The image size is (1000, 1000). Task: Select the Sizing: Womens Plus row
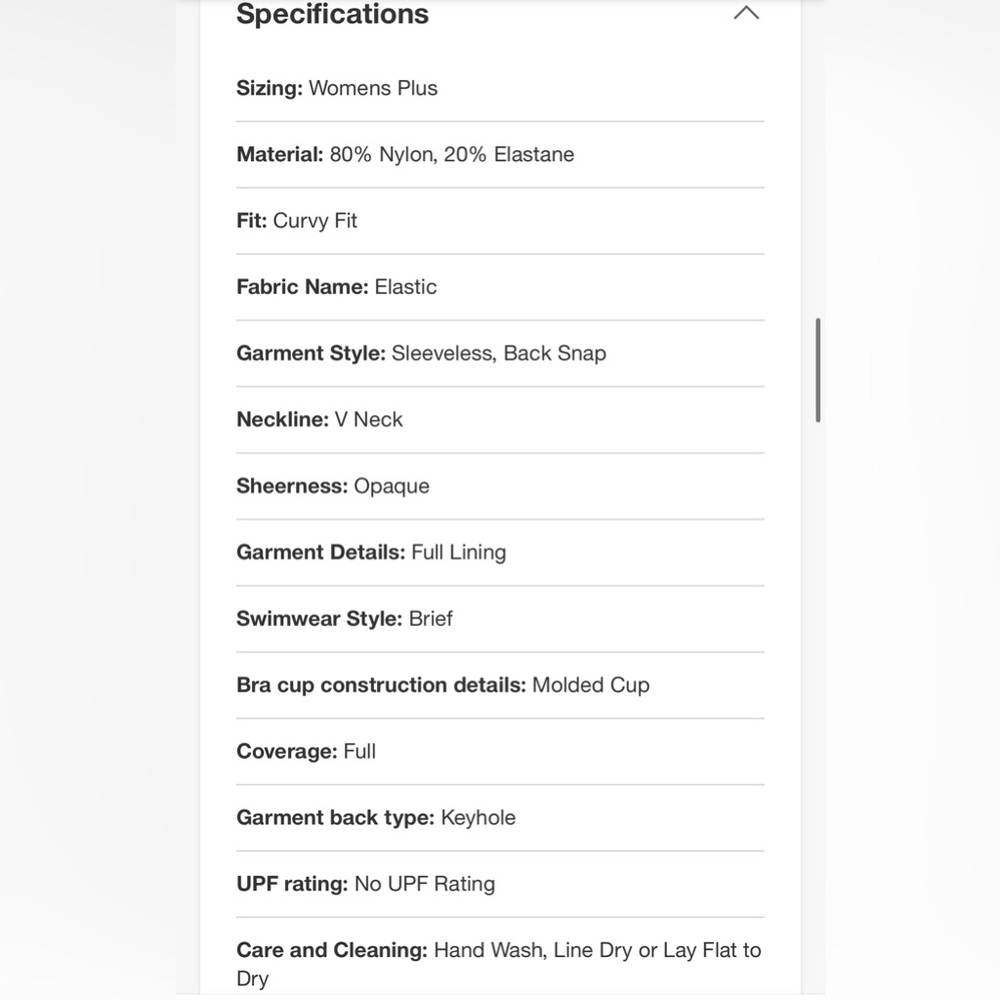[500, 88]
